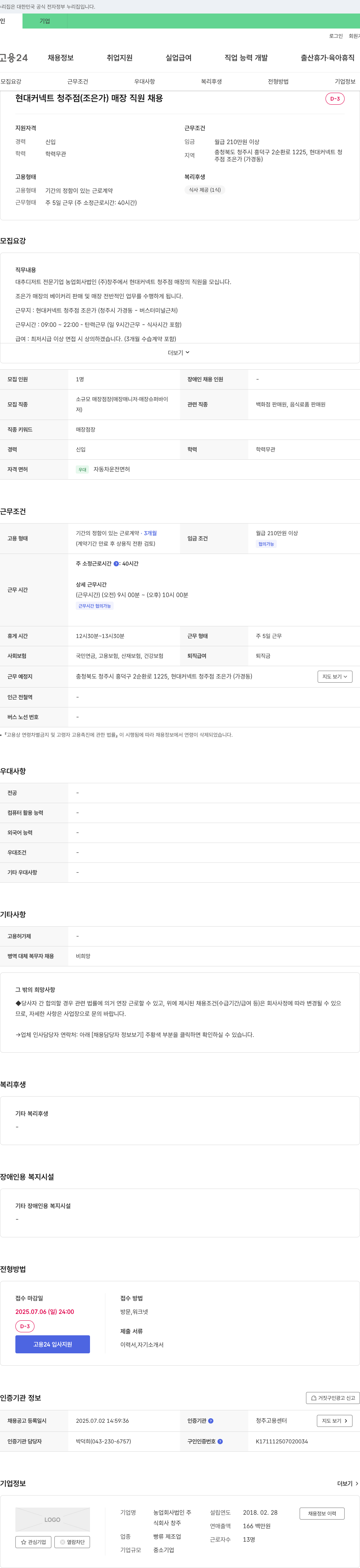Select 백화점 판매원, 음식료품 판매원 text
The height and width of the screenshot is (1568, 360).
click(x=291, y=405)
